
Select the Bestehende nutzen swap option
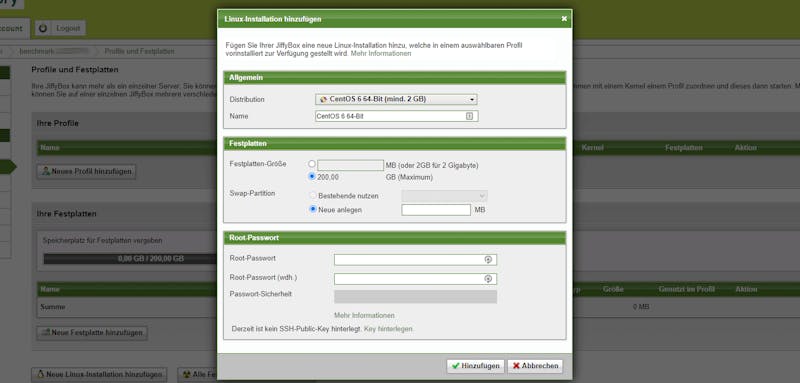point(313,195)
